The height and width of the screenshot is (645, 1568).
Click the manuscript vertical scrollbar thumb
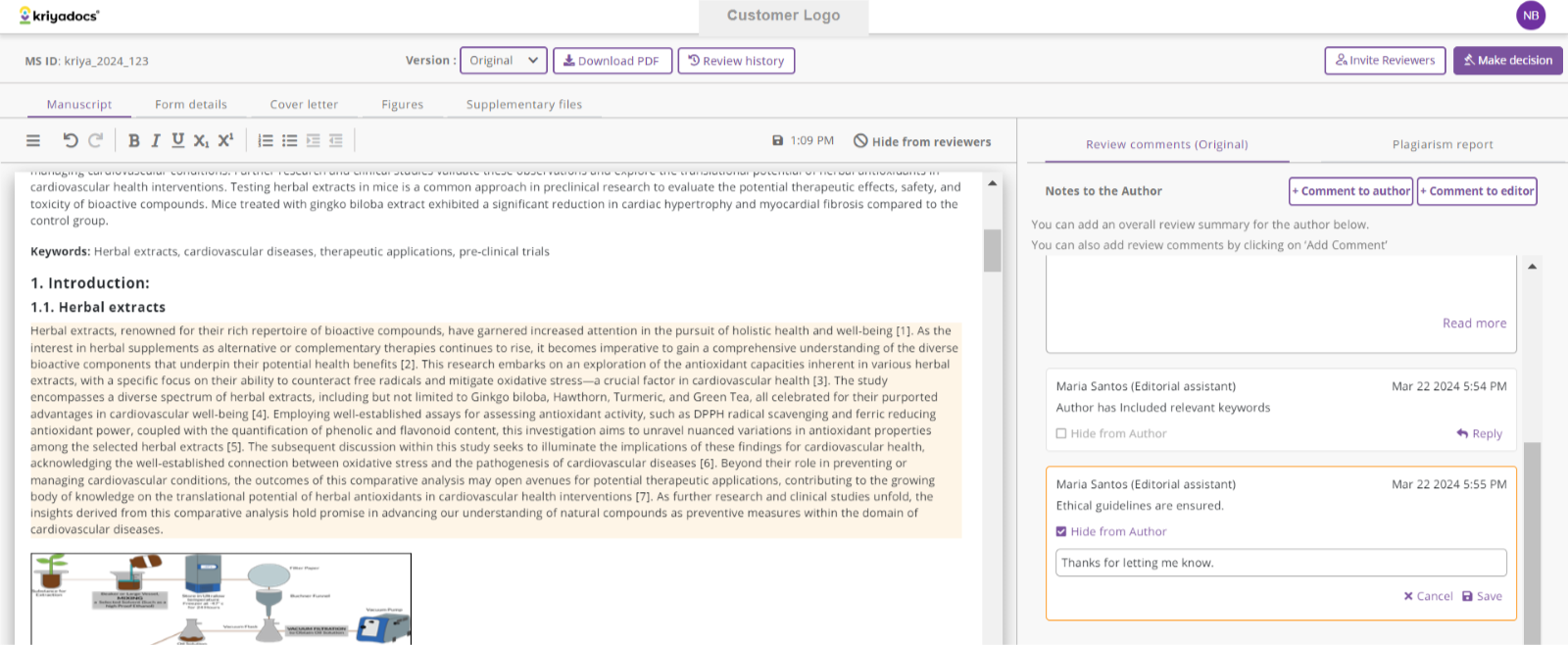coord(992,250)
